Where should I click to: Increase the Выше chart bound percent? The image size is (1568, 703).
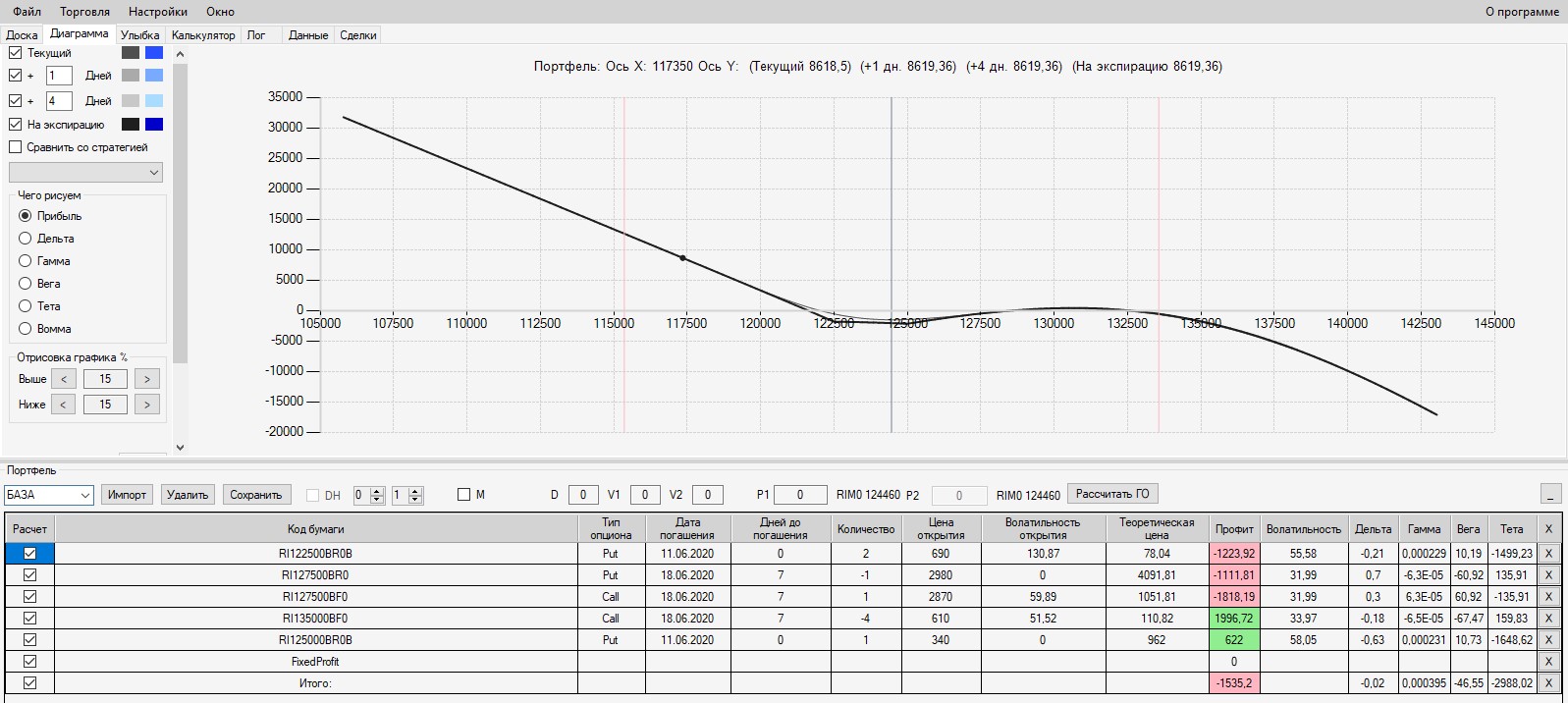point(147,379)
